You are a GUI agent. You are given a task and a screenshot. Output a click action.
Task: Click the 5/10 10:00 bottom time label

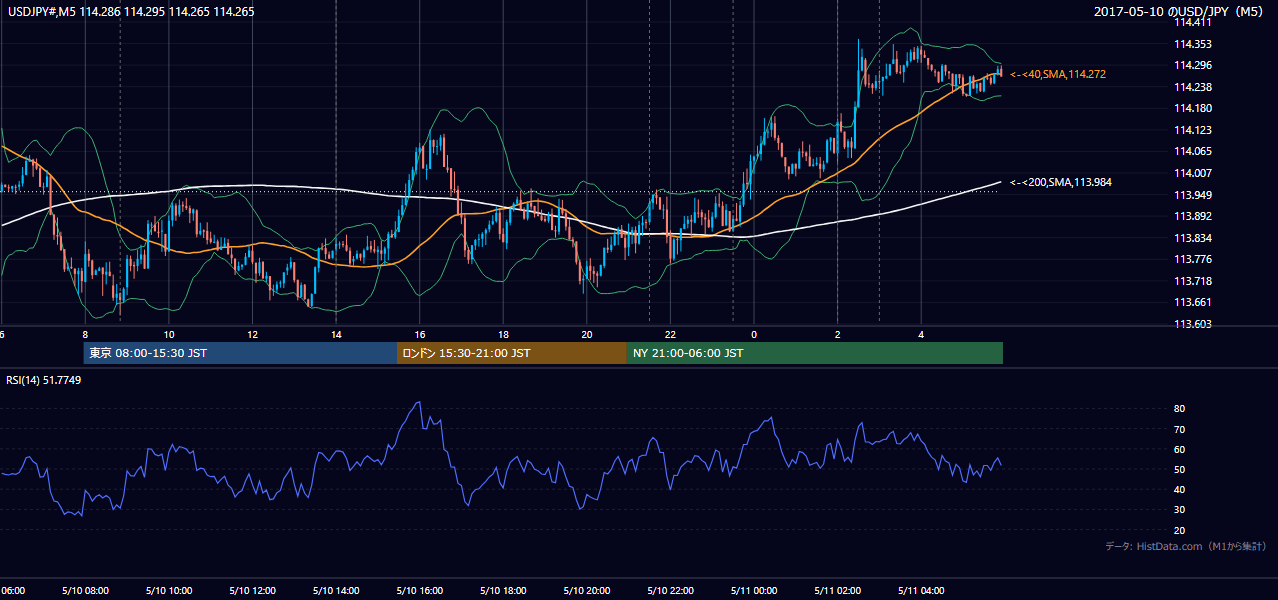tap(167, 591)
